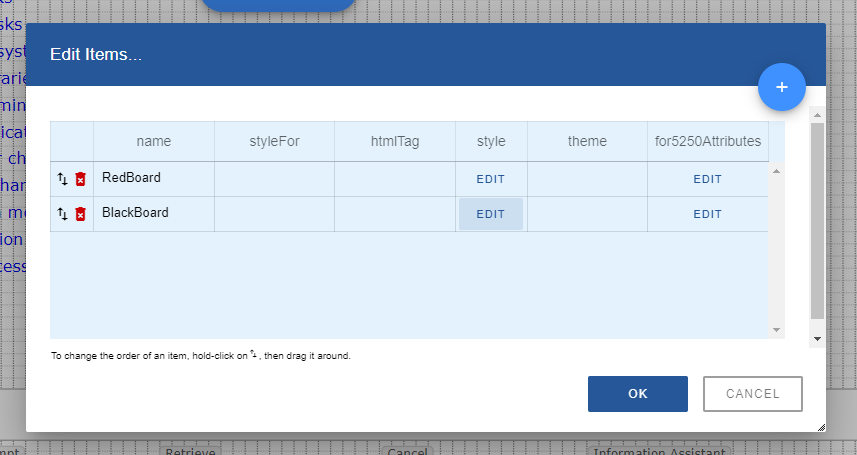Edit for5250Attributes for RedBoard
The width and height of the screenshot is (857, 455).
(707, 179)
